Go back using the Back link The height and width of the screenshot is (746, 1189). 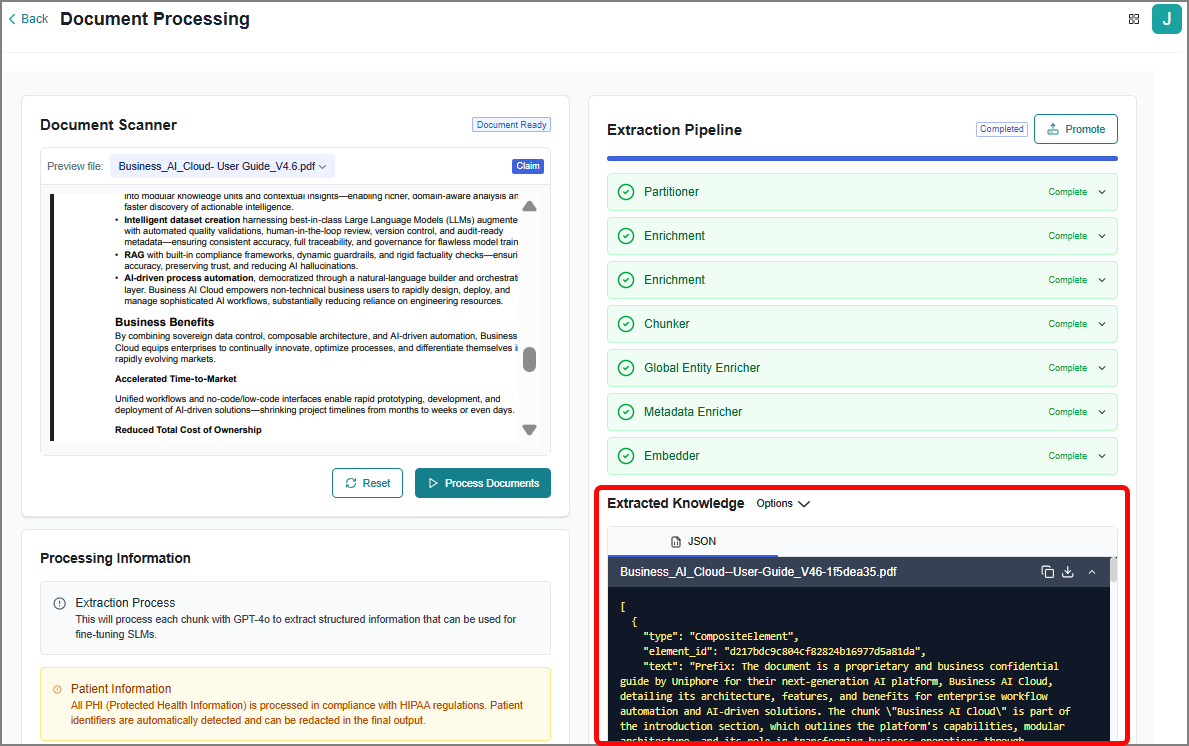point(28,19)
